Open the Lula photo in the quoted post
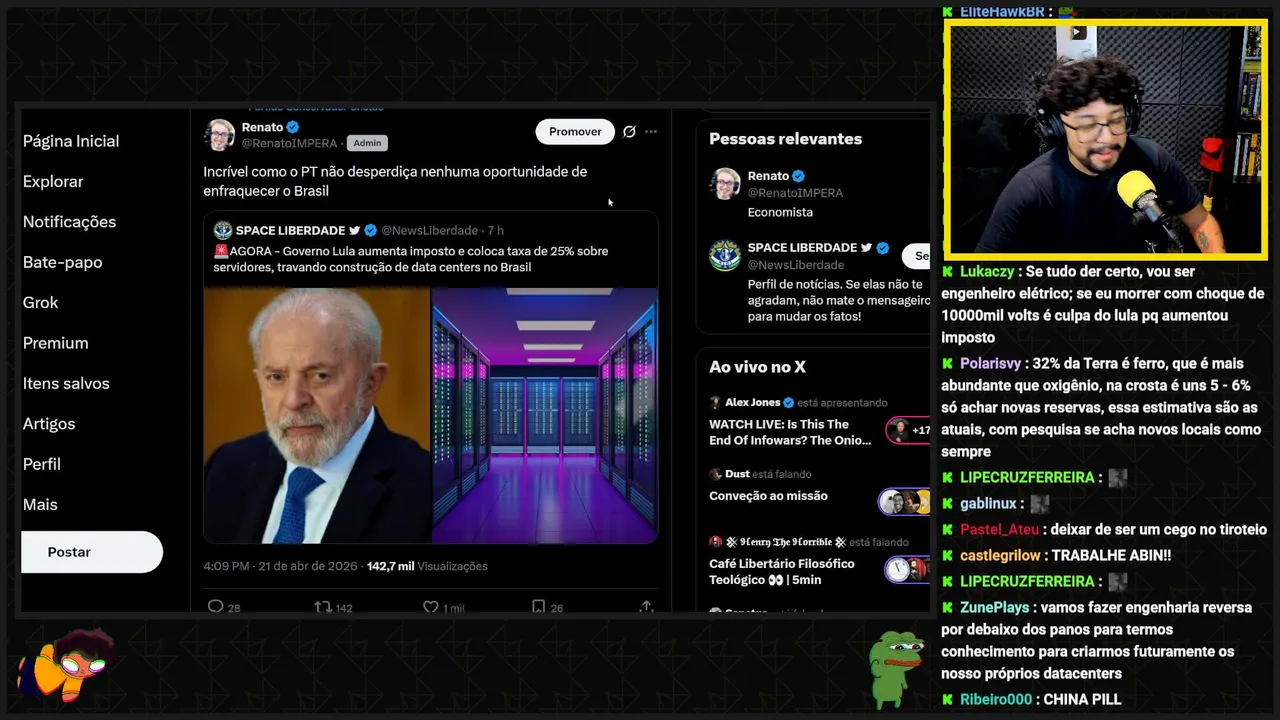1280x720 pixels. [x=317, y=416]
